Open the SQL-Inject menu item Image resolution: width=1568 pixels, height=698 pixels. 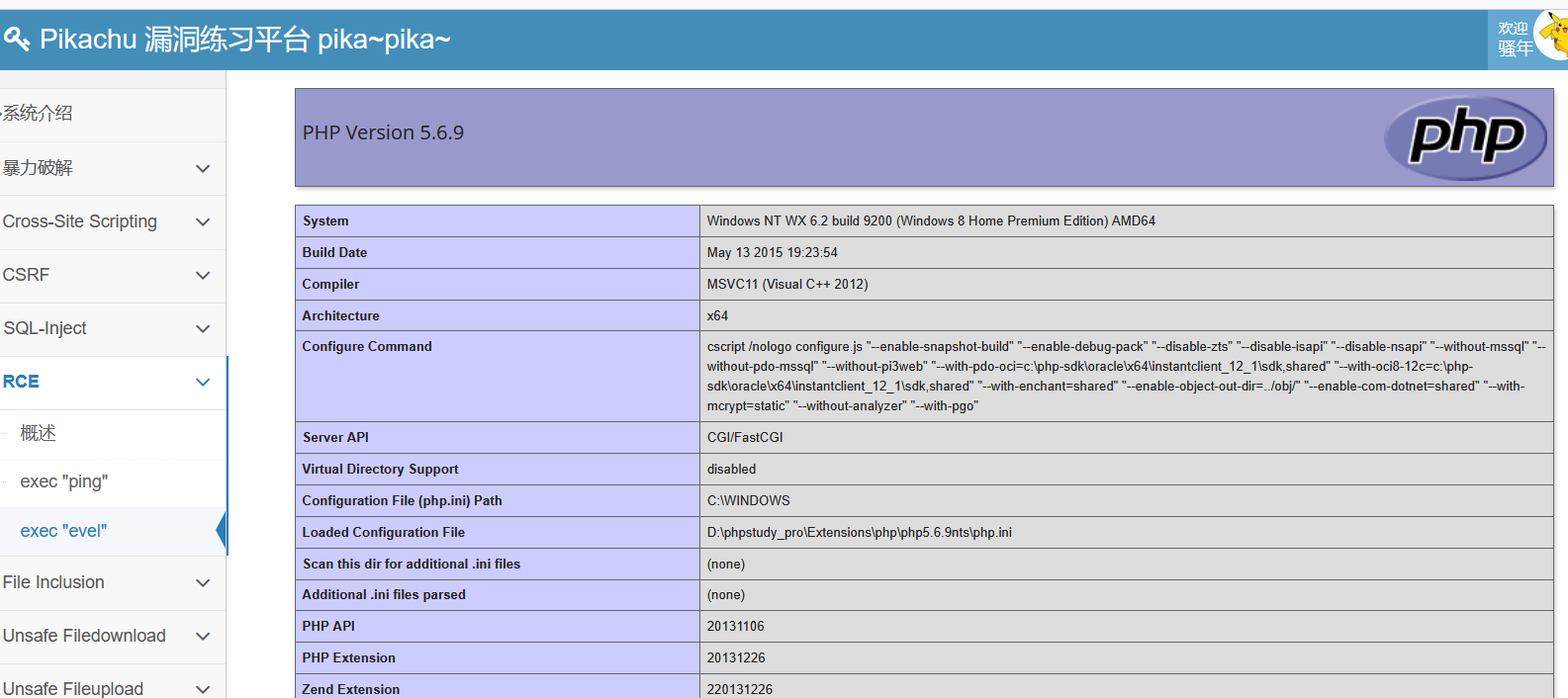tap(113, 328)
